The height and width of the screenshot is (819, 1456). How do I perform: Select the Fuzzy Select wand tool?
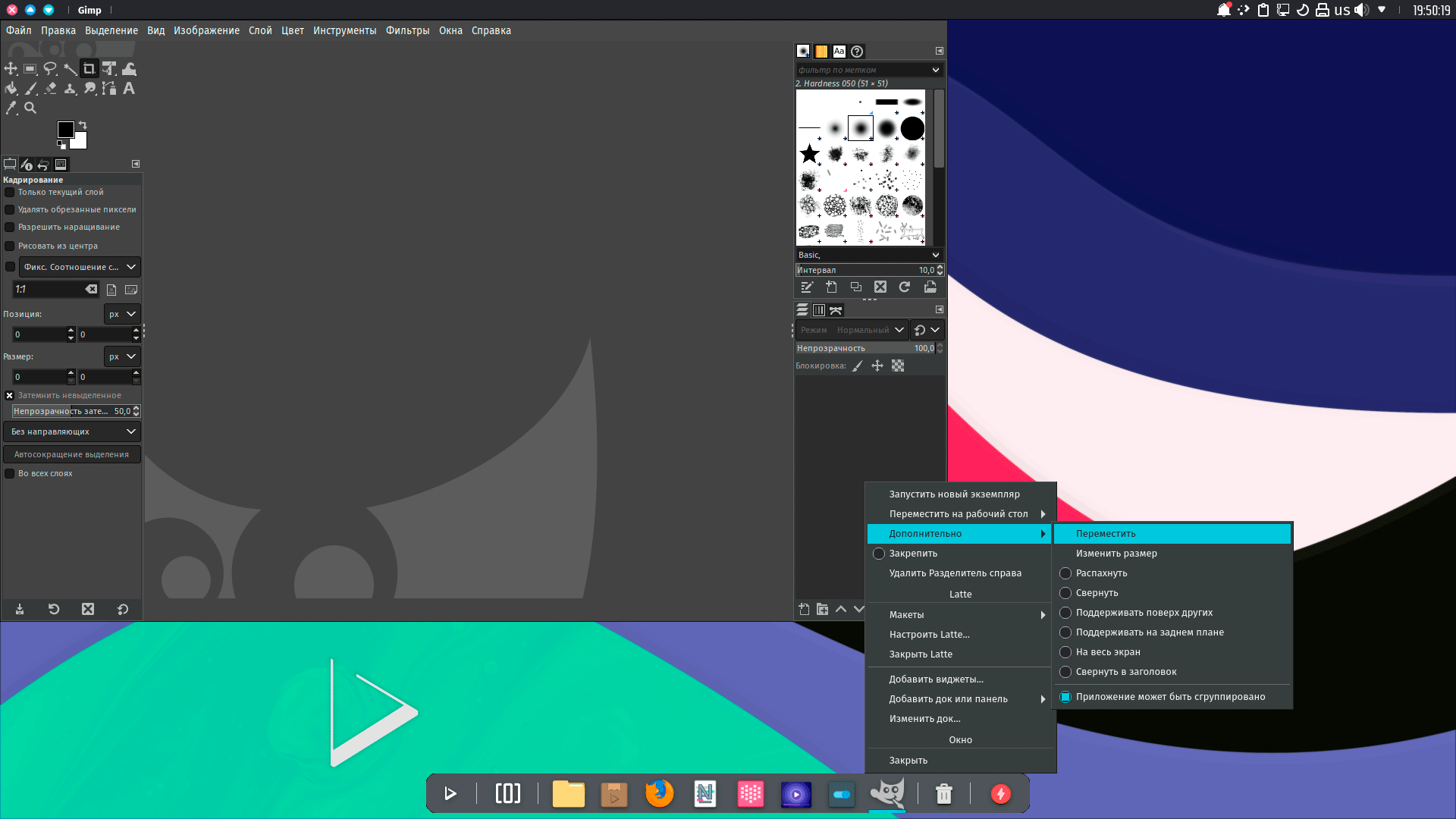(70, 69)
